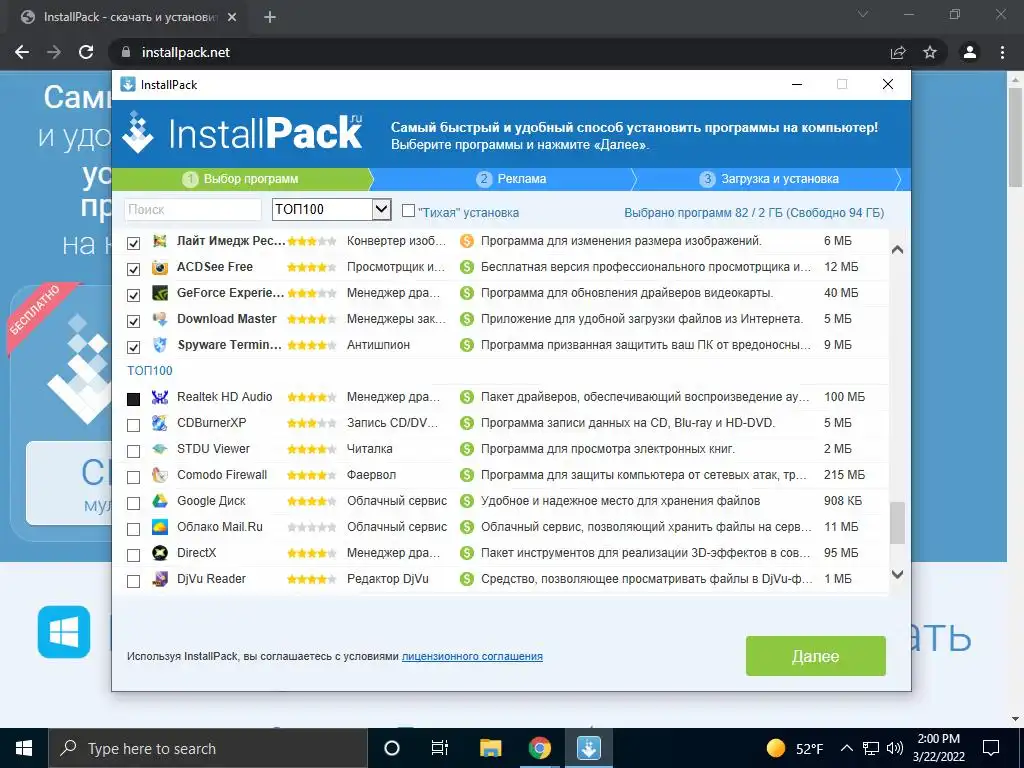Click the InstallPack title bar logo icon
1024x768 pixels.
click(x=128, y=84)
